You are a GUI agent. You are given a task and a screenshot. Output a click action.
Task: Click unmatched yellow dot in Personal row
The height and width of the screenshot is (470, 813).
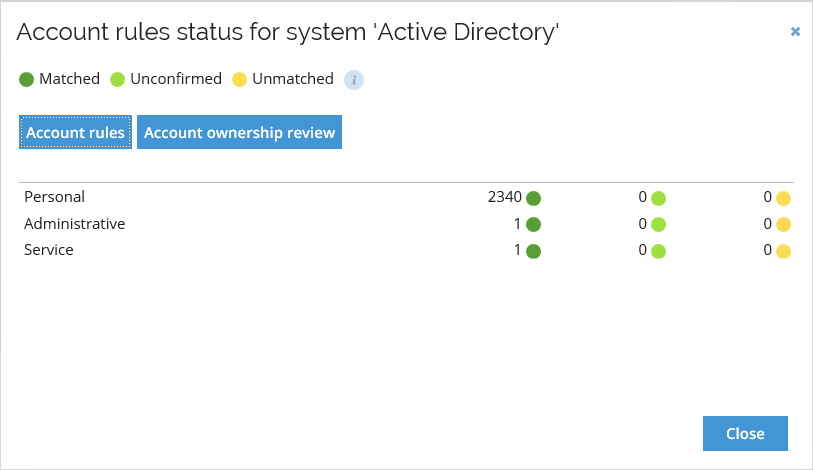click(x=783, y=198)
